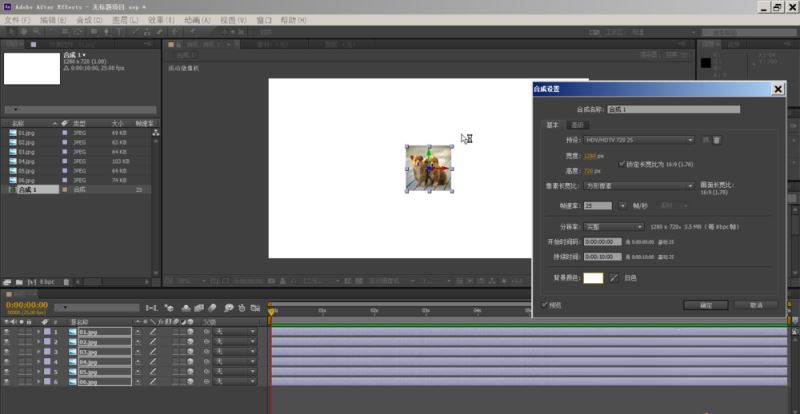800x414 pixels.
Task: Click the project panel trash icon
Action: point(66,282)
